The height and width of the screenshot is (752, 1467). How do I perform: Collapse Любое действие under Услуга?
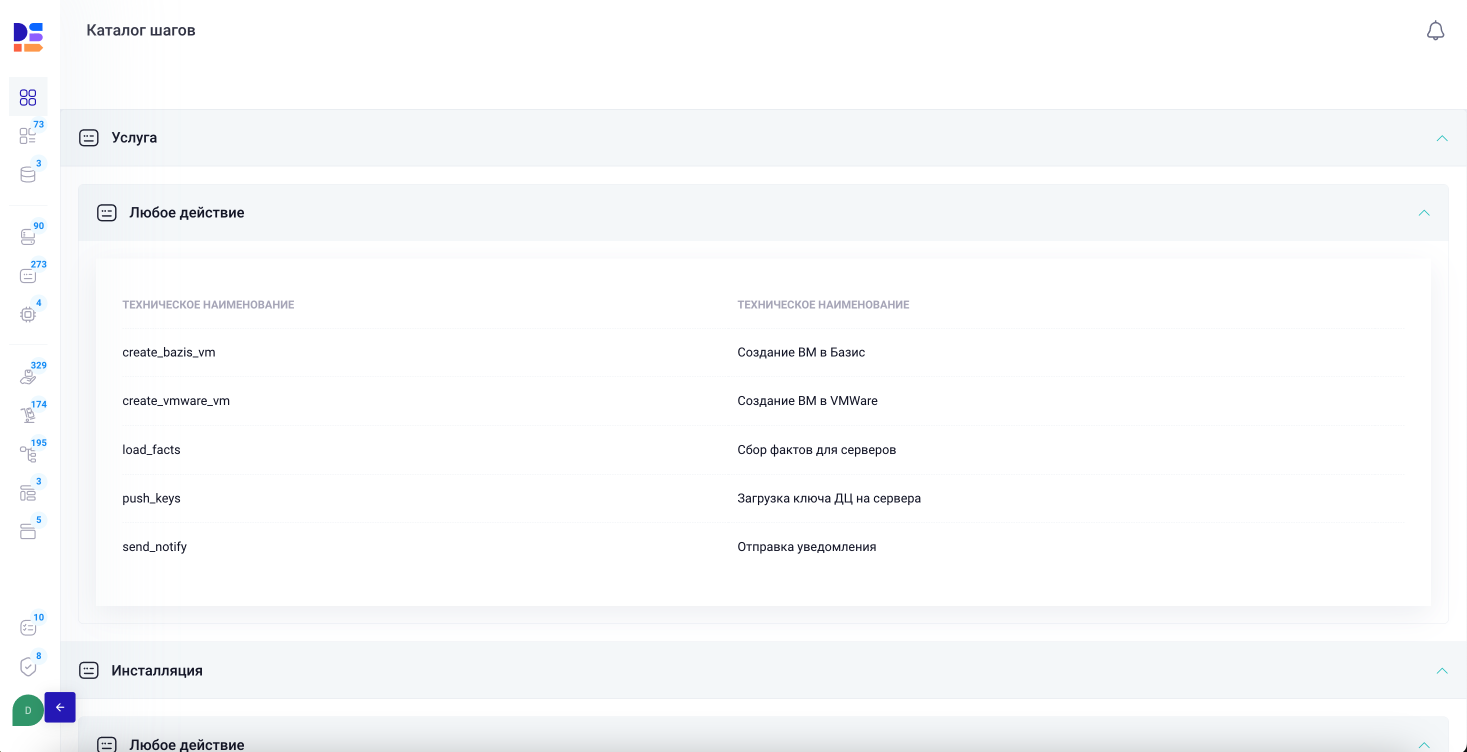[x=1423, y=213]
